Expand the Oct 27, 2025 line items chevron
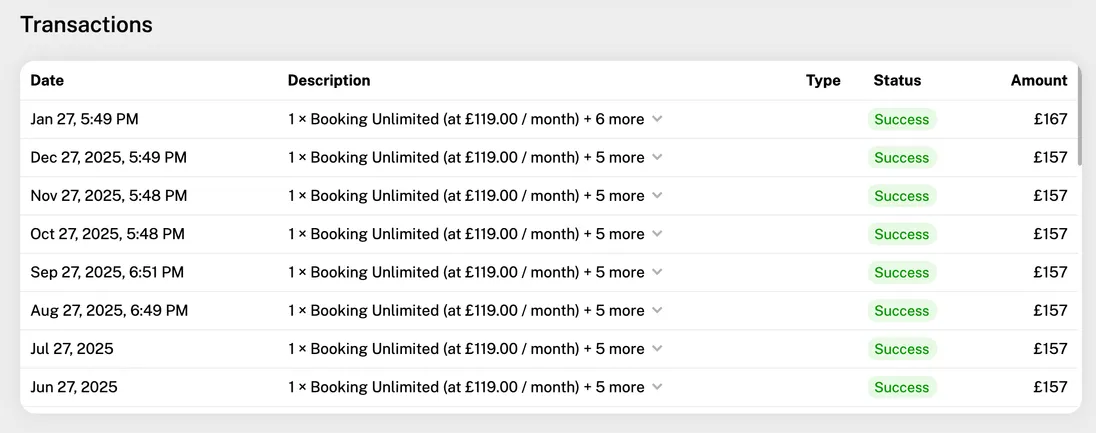 [657, 234]
